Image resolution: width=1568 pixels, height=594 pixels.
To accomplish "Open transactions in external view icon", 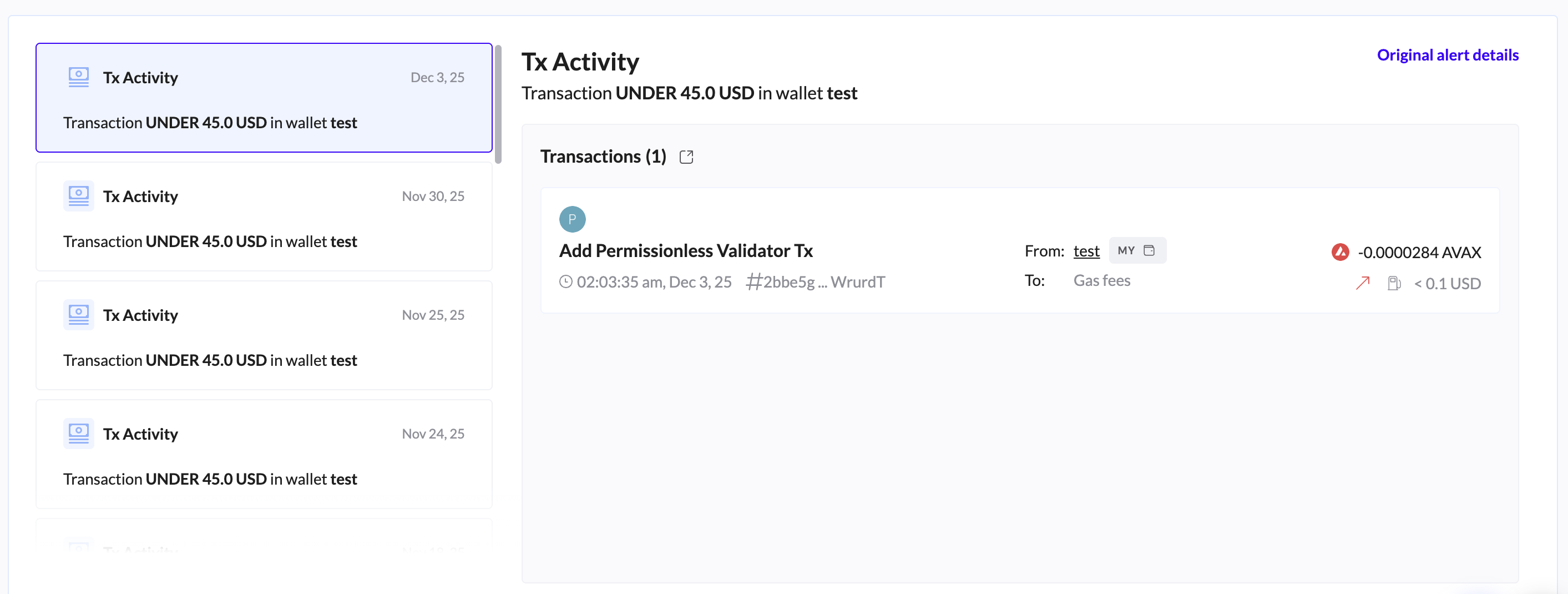I will (686, 157).
